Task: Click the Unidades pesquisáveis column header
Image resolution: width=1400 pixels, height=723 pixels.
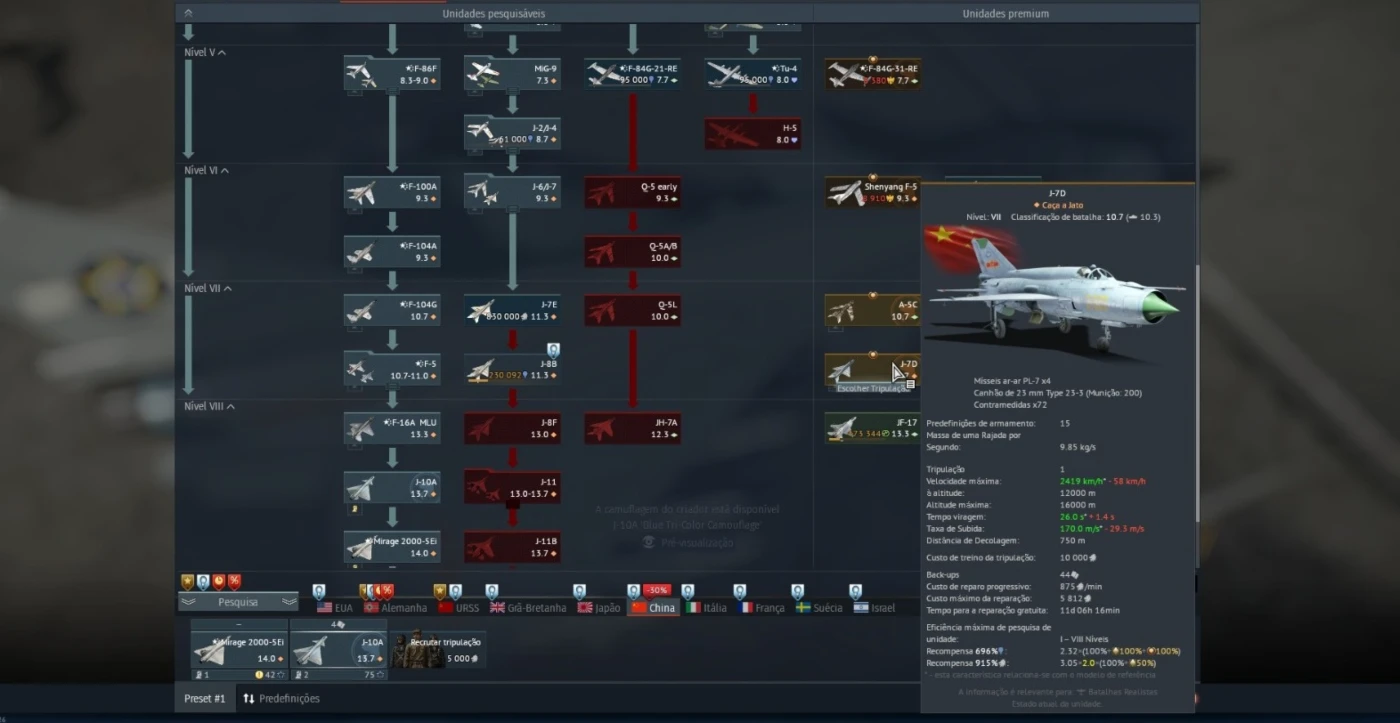Action: (x=494, y=14)
